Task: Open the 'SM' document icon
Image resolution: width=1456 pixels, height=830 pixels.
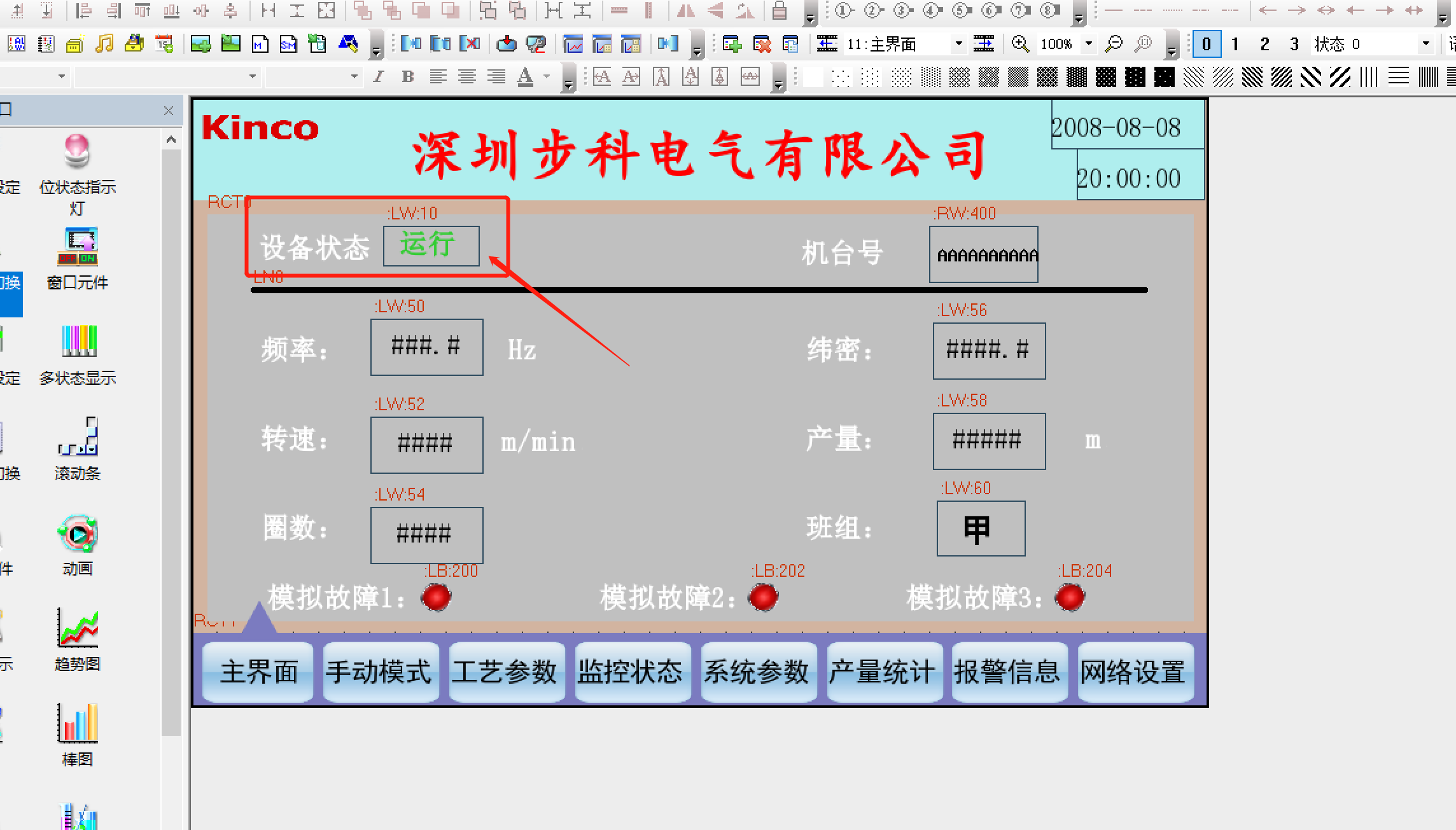Action: point(288,44)
